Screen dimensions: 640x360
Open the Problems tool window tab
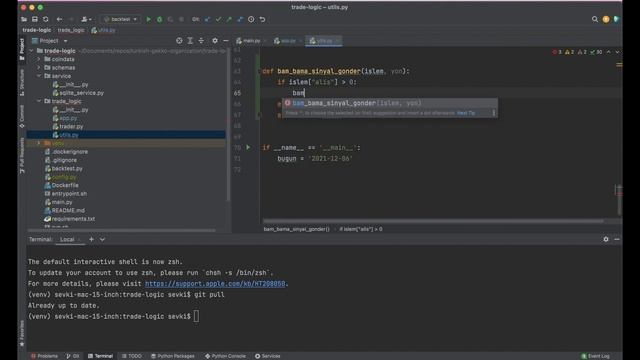pyautogui.click(x=44, y=356)
